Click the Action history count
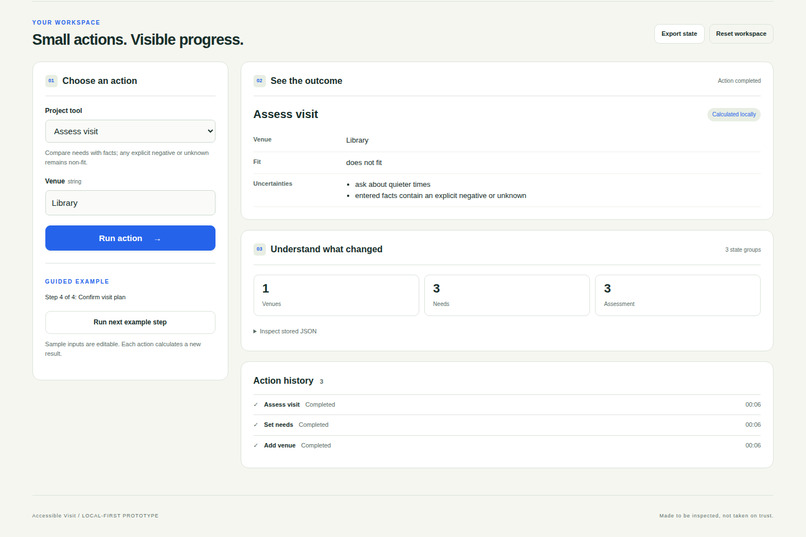Screen dimensions: 806x537 click(321, 381)
